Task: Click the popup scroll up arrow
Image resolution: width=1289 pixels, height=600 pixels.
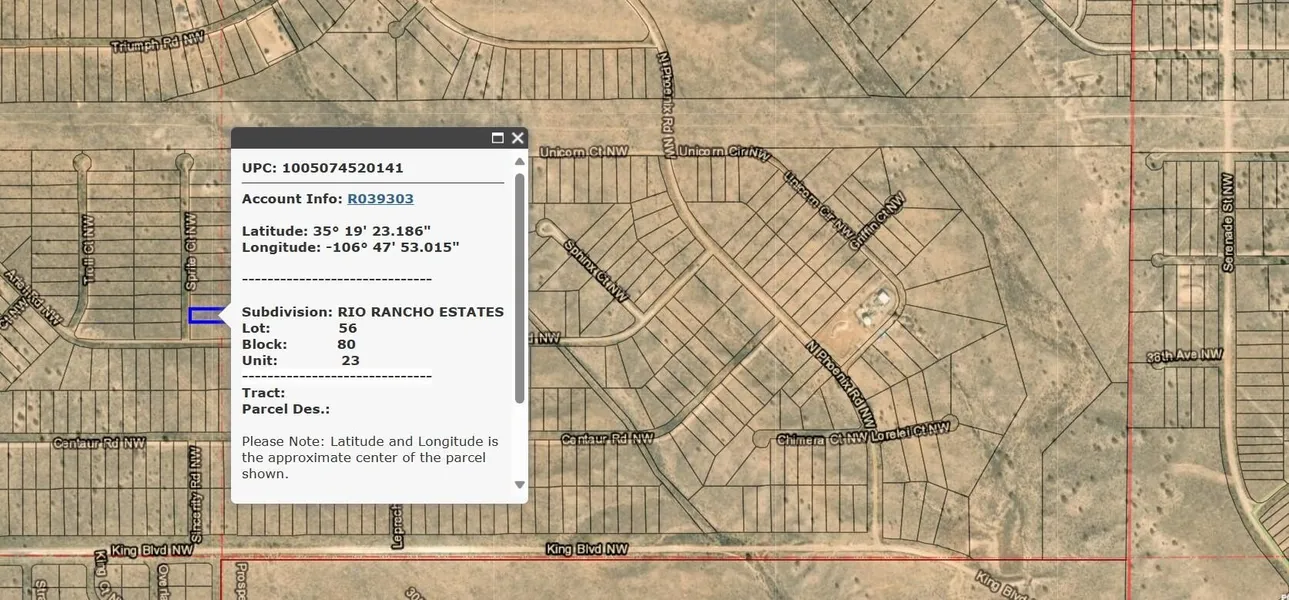Action: pos(519,161)
